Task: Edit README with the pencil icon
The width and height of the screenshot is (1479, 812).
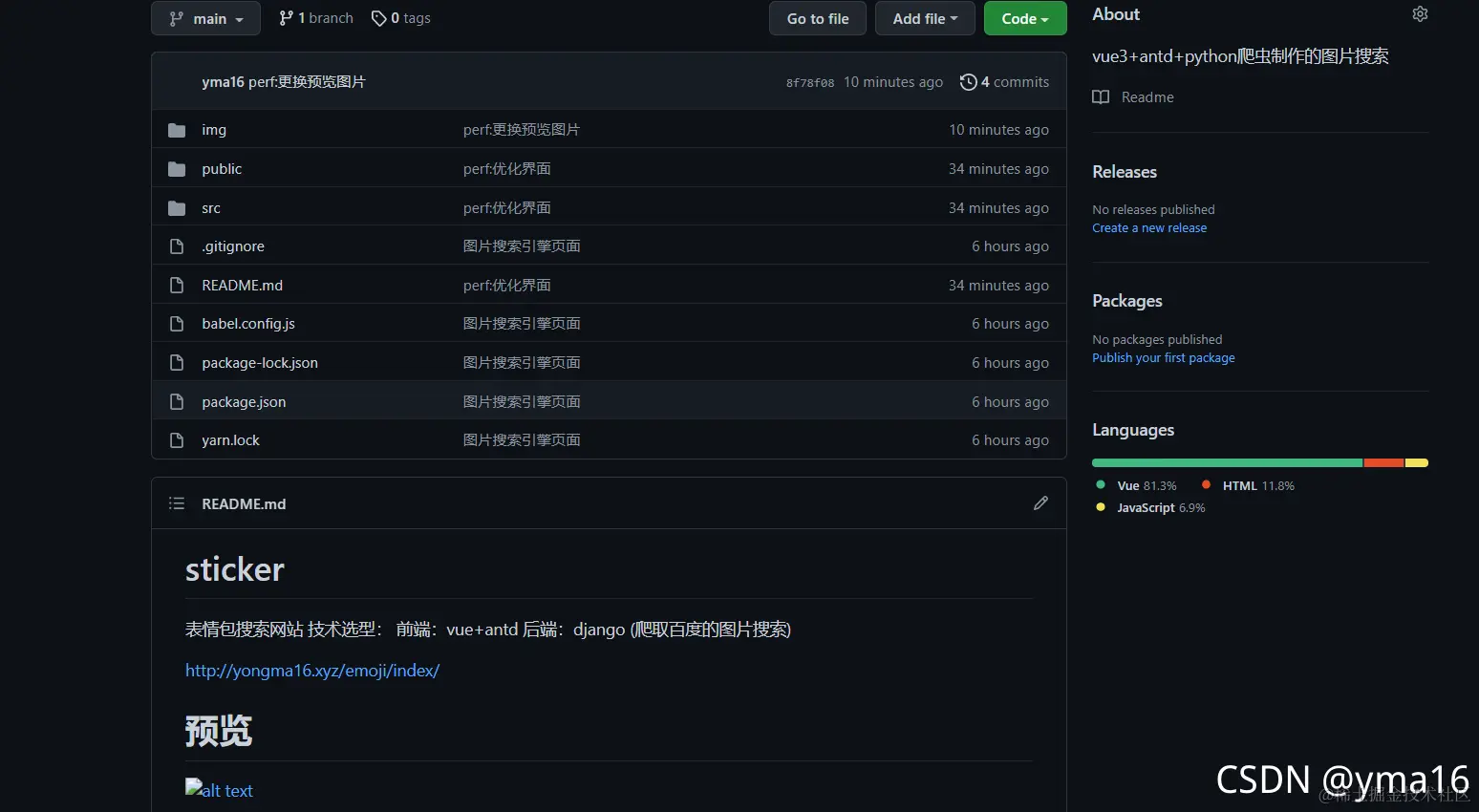Action: (1040, 502)
